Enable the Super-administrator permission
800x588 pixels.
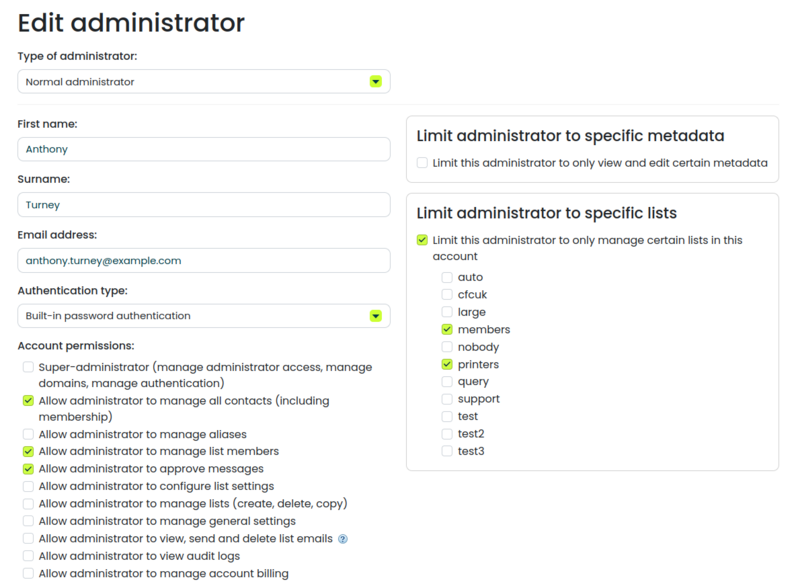click(28, 367)
